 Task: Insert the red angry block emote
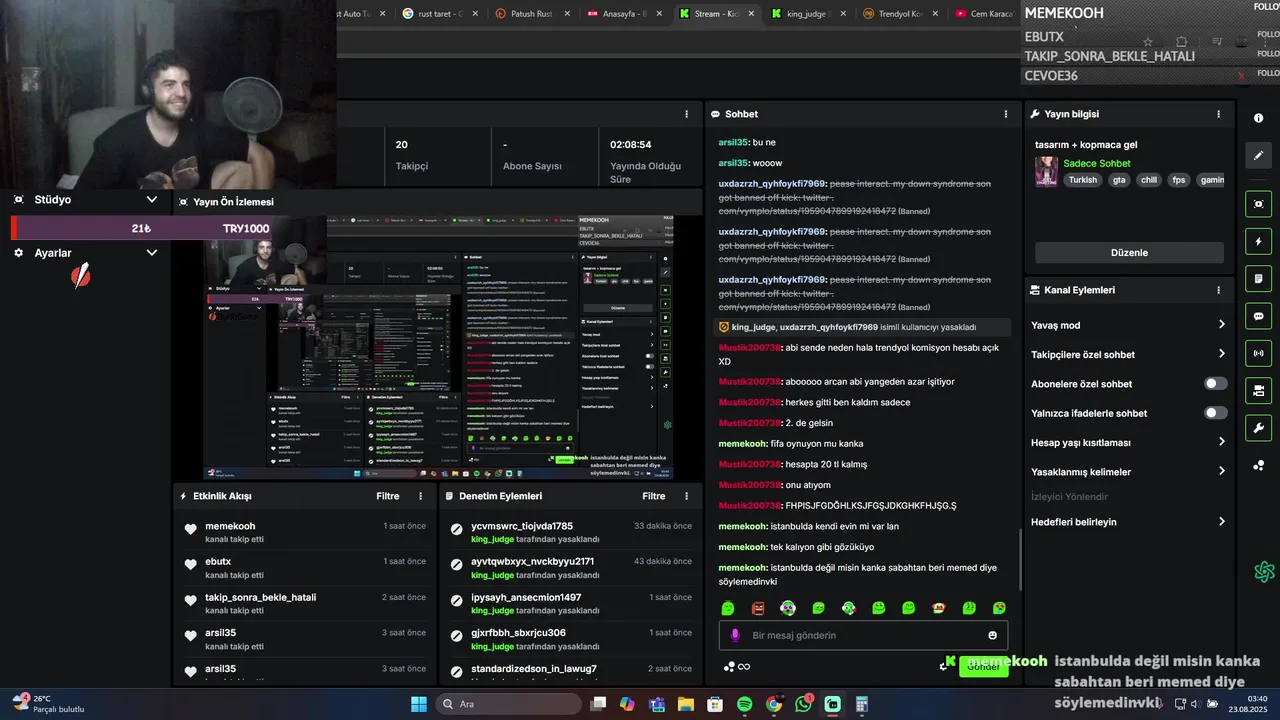758,608
